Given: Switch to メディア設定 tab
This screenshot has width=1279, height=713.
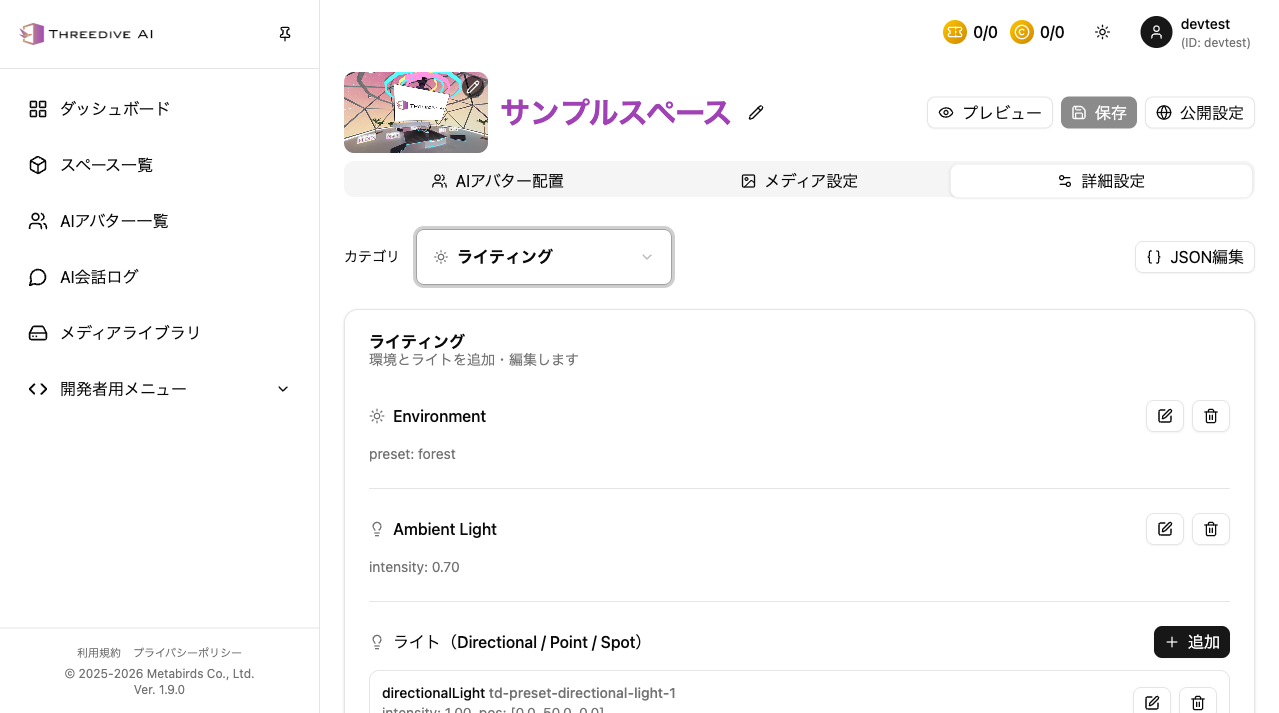Looking at the screenshot, I should tap(799, 181).
